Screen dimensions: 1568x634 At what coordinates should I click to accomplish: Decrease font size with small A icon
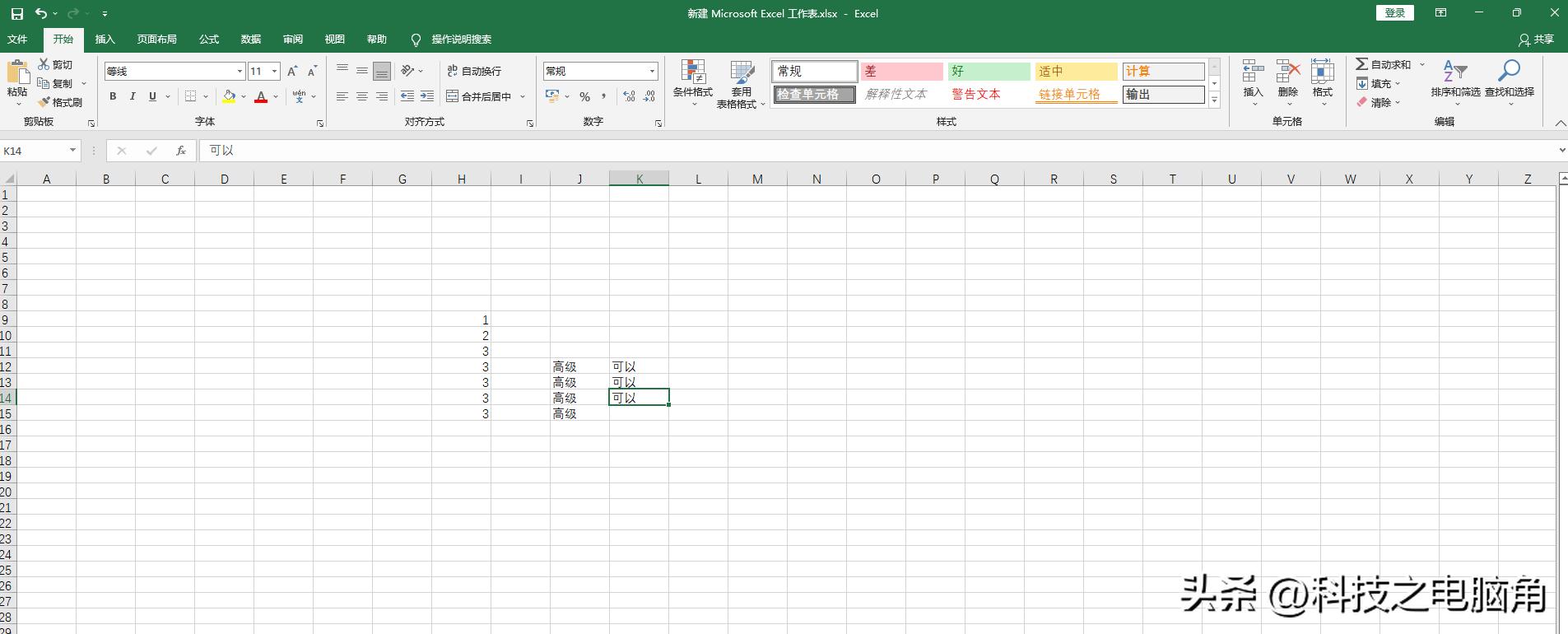pyautogui.click(x=312, y=72)
